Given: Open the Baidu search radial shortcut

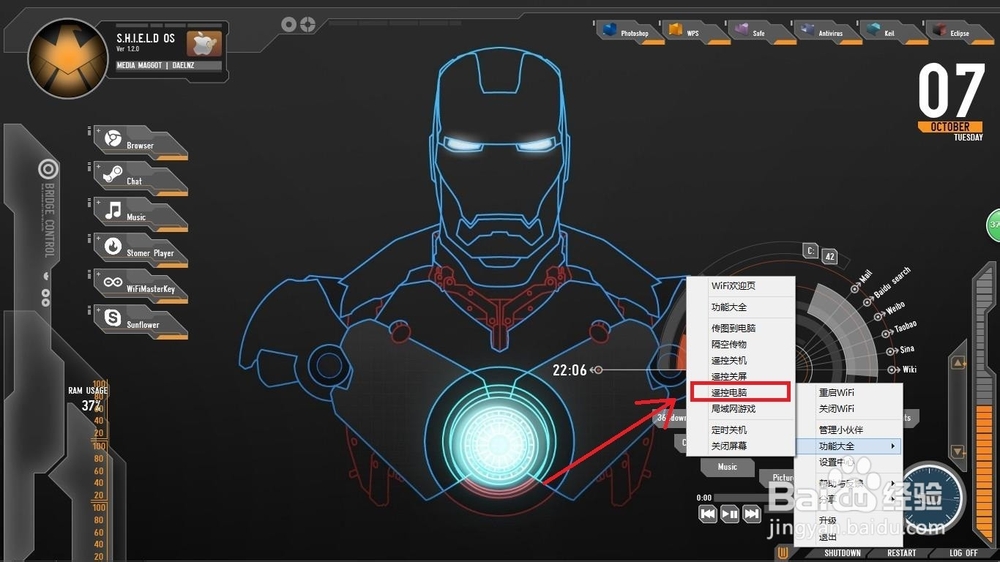Looking at the screenshot, I should click(x=888, y=285).
